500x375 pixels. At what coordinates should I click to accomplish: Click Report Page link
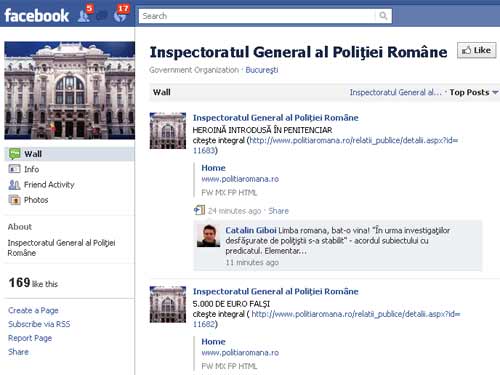pyautogui.click(x=30, y=338)
